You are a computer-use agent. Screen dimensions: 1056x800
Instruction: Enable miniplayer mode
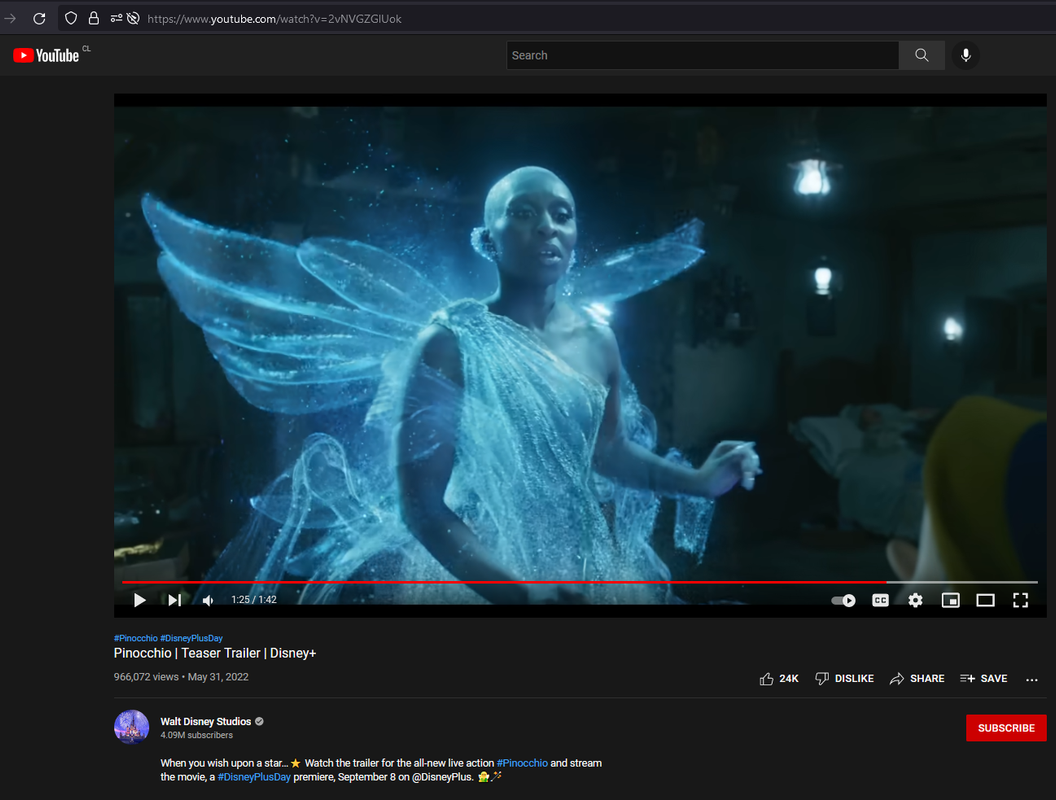[x=950, y=600]
